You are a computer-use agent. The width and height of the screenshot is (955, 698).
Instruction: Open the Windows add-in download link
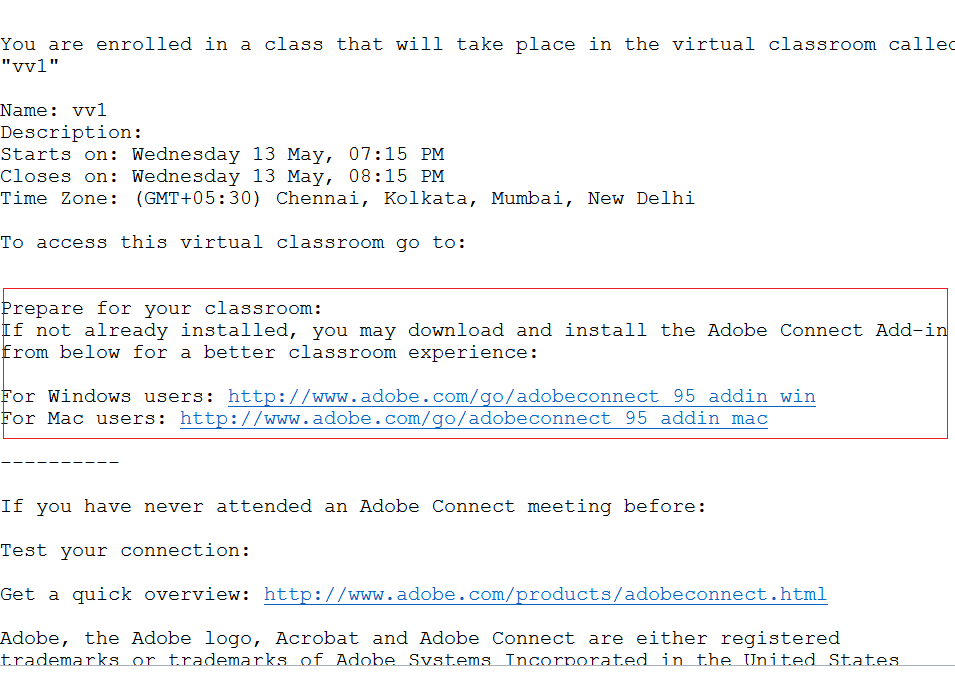(521, 396)
